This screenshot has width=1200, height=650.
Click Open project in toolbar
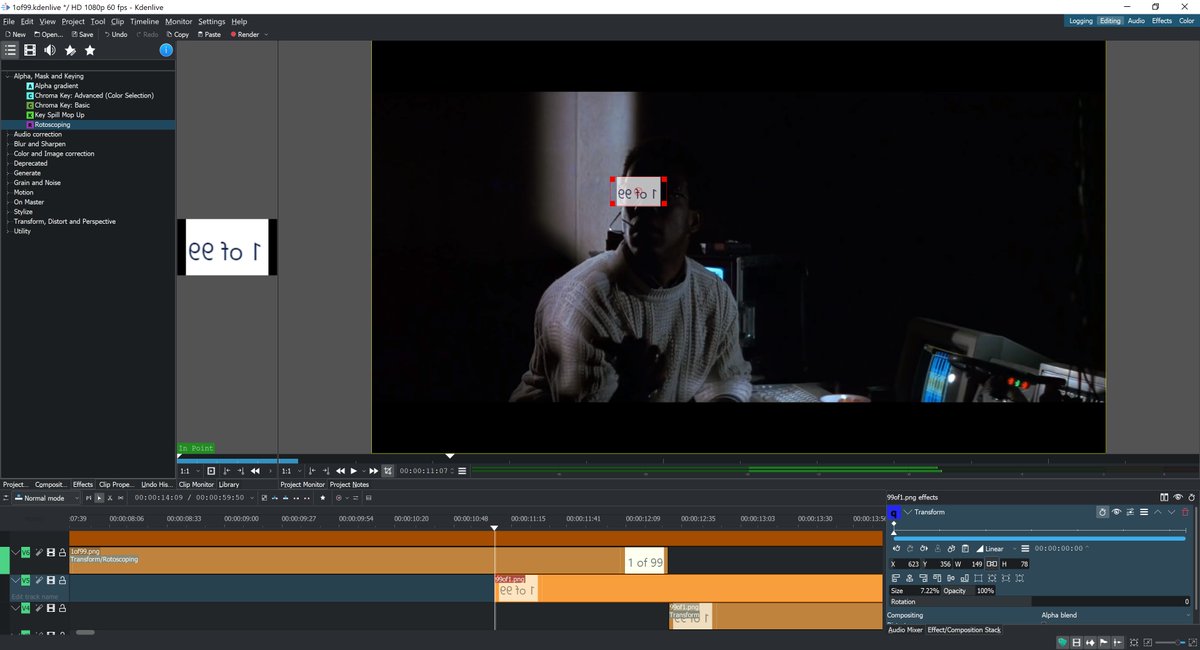(x=47, y=34)
